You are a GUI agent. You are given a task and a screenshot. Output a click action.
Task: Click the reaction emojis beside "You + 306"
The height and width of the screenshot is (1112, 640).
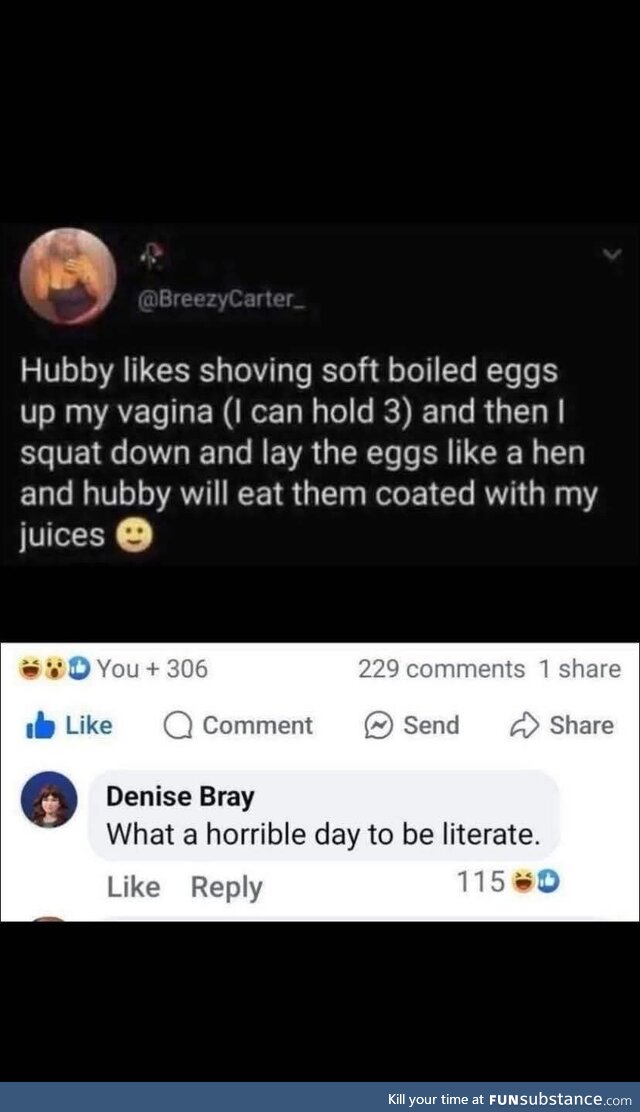point(56,669)
